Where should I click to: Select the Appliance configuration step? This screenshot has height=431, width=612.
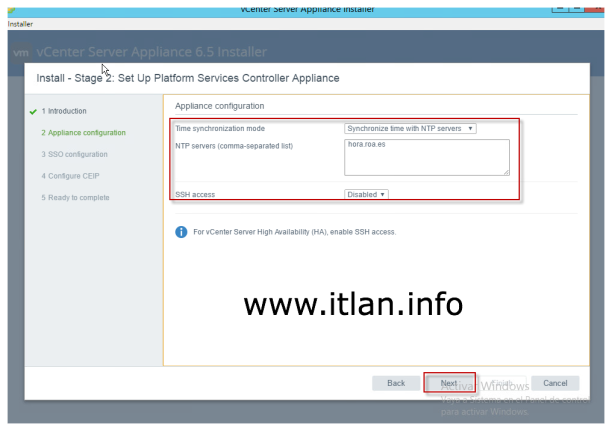pyautogui.click(x=83, y=132)
